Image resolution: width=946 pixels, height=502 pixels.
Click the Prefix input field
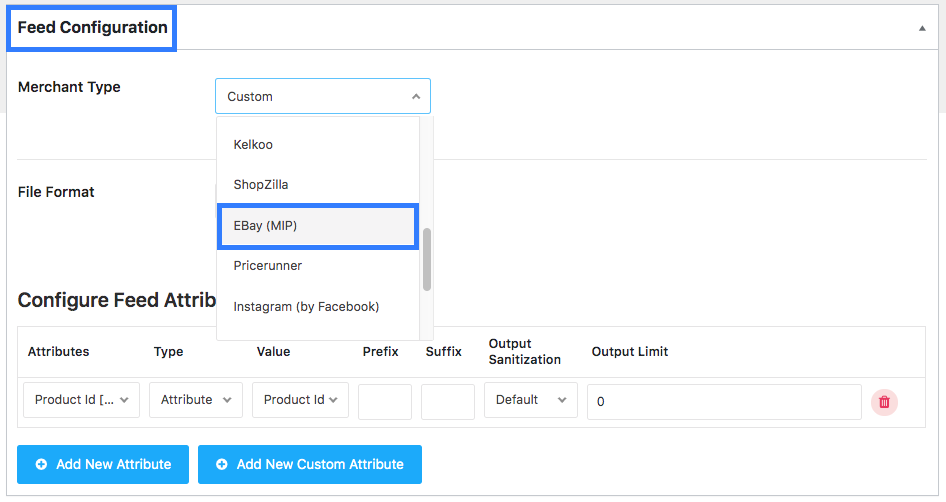click(385, 402)
